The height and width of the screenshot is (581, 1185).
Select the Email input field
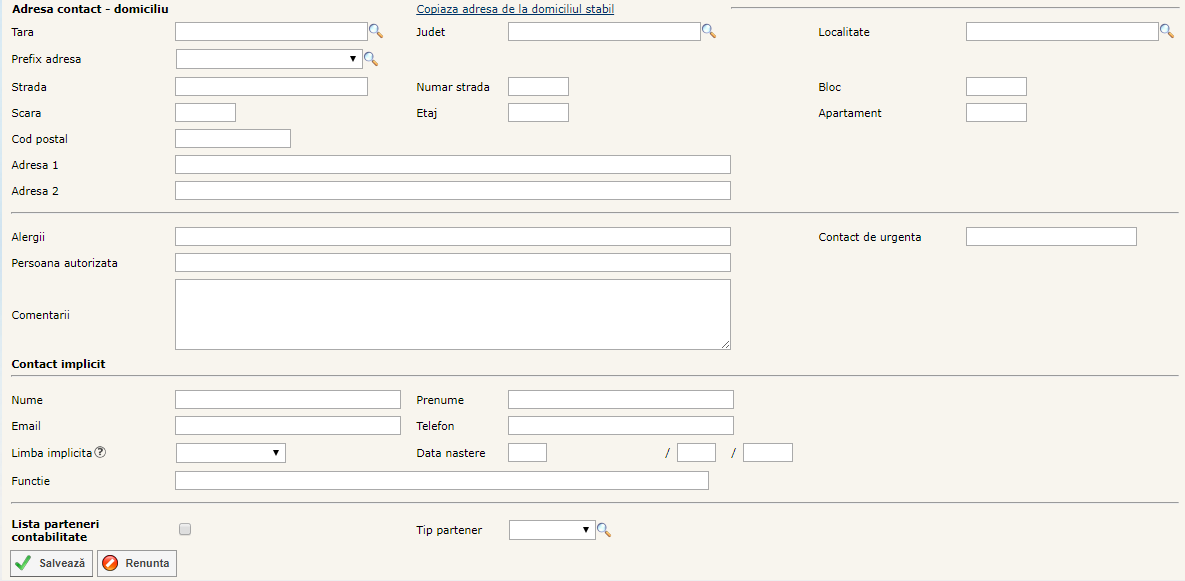tap(287, 426)
